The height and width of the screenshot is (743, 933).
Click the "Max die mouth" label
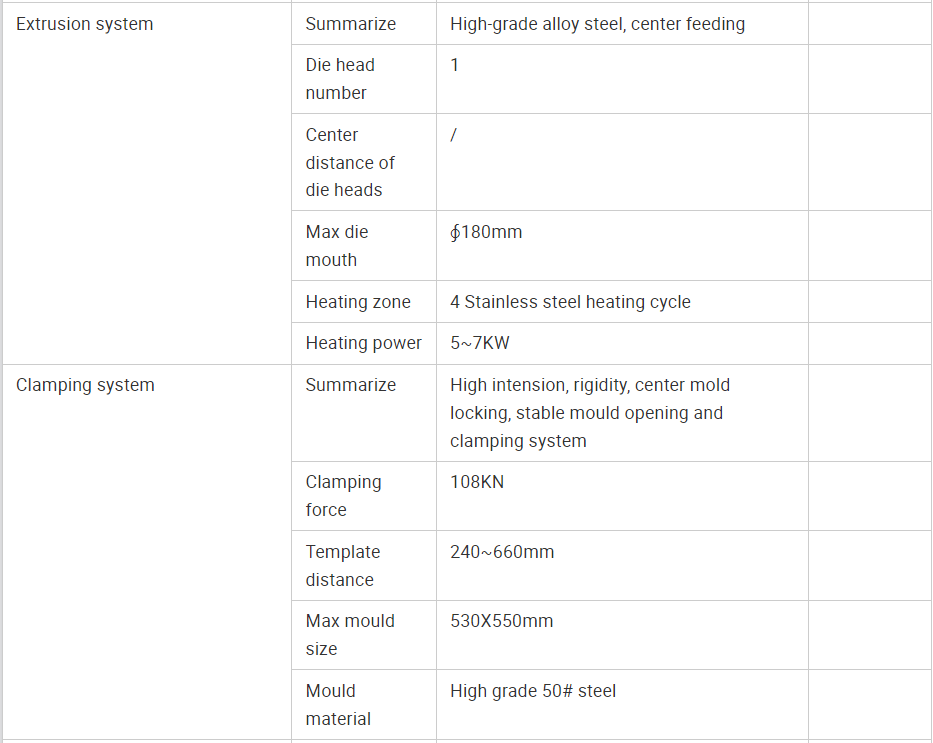[x=337, y=246]
